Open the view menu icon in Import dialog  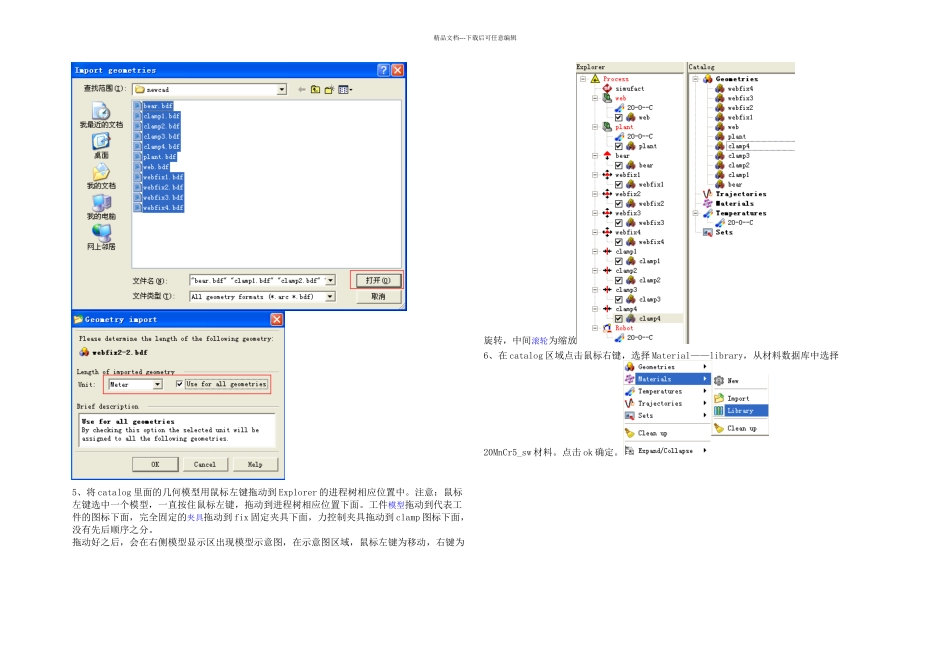(345, 90)
